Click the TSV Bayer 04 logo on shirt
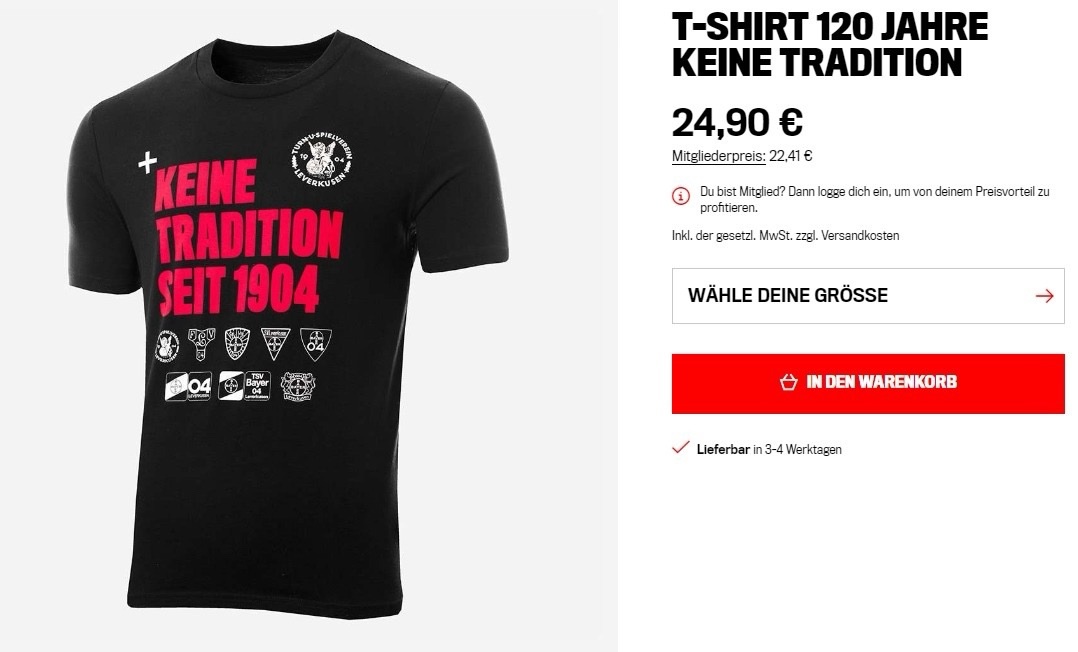The height and width of the screenshot is (652, 1078). [x=245, y=385]
